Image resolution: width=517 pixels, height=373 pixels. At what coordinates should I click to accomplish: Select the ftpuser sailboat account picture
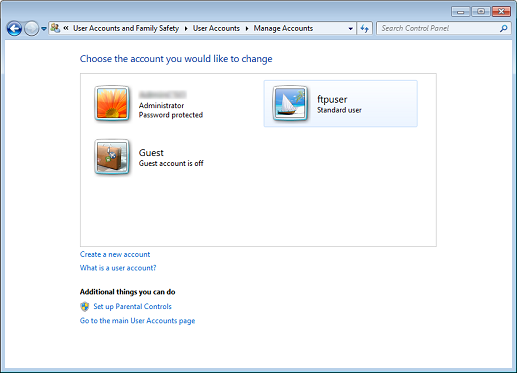(x=290, y=103)
